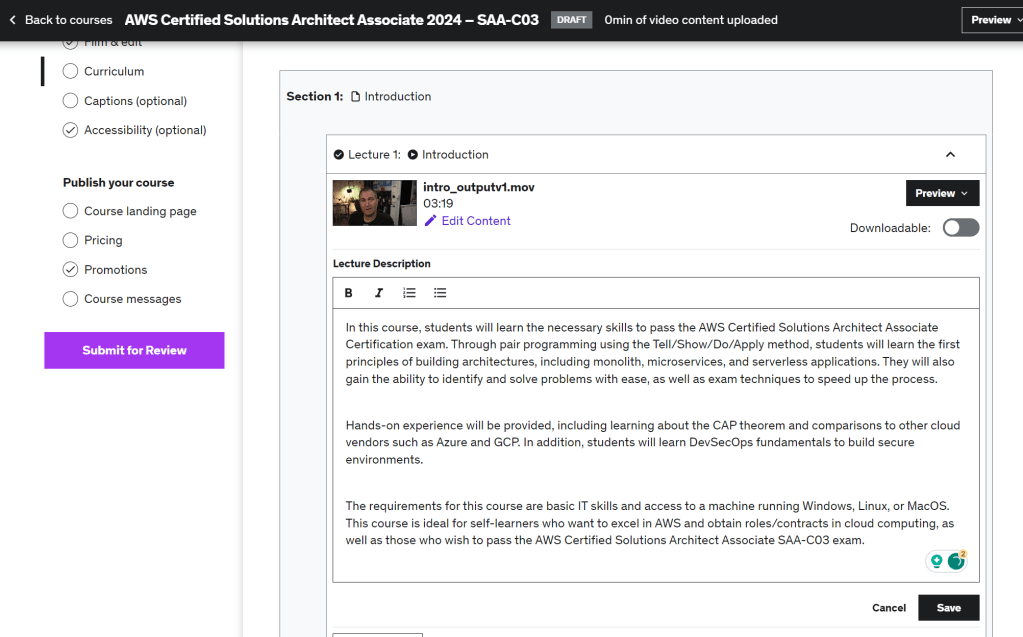Image resolution: width=1023 pixels, height=637 pixels.
Task: Select Accessibility (optional) step
Action: pos(134,130)
